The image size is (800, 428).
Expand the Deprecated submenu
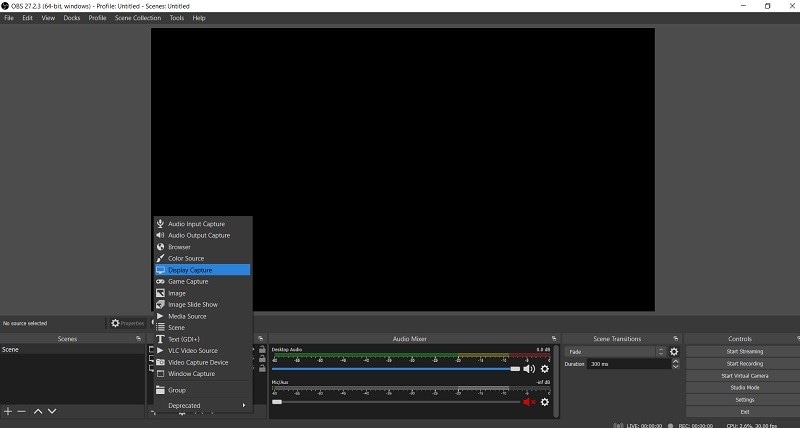[x=203, y=406]
